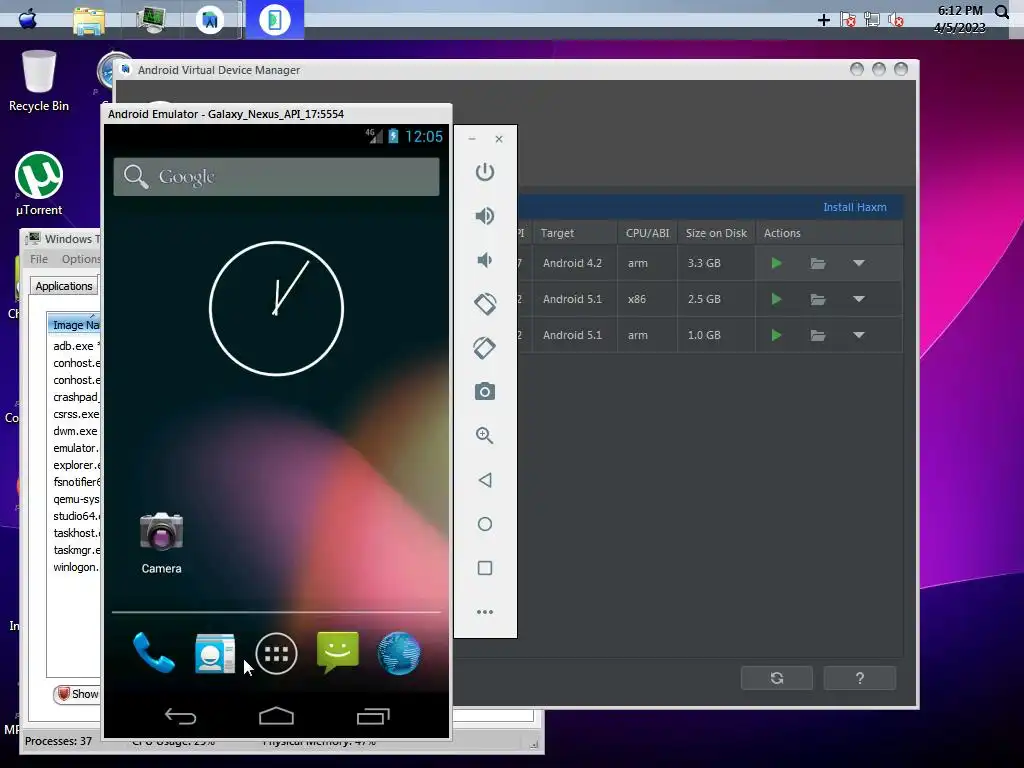Select adb.exe process in Task Manager
The width and height of the screenshot is (1024, 768).
(x=74, y=346)
